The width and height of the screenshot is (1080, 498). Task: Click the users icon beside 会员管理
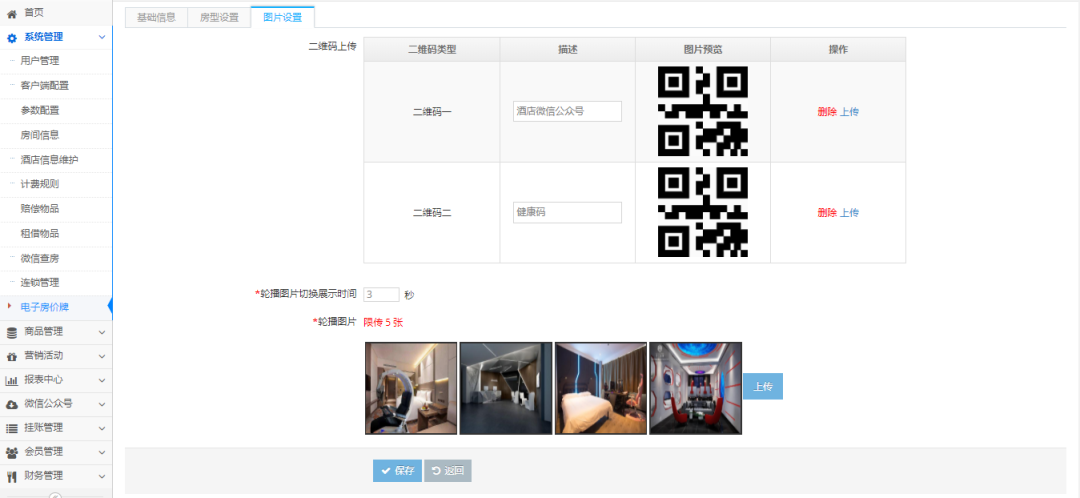click(x=12, y=453)
